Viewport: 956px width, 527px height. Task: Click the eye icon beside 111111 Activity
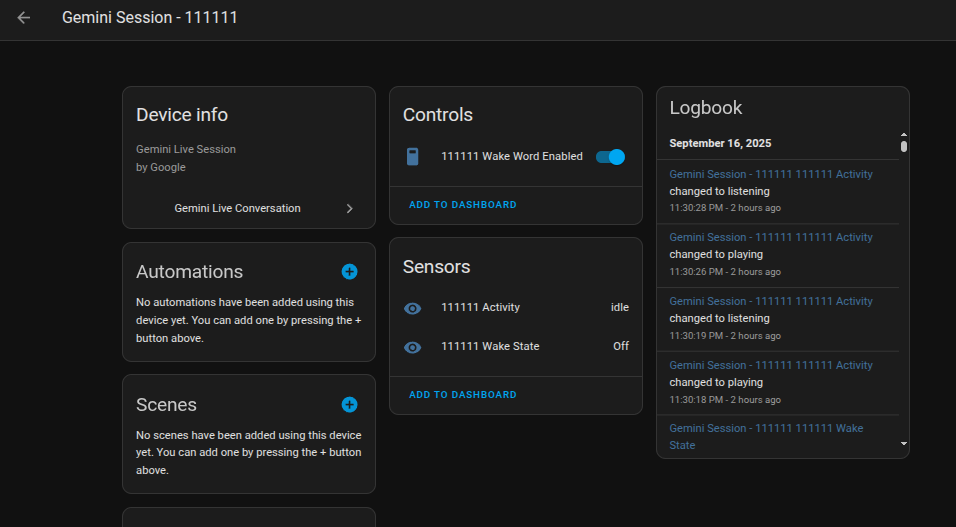coord(412,308)
